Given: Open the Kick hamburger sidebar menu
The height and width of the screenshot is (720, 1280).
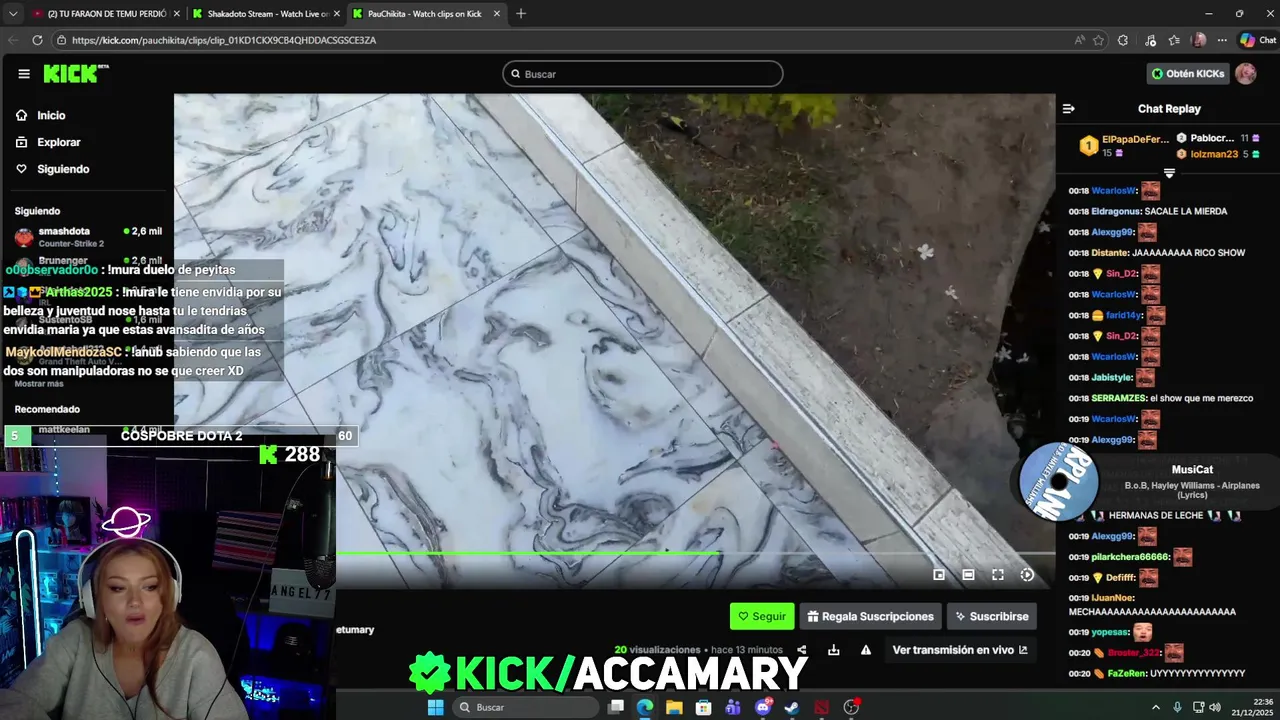Looking at the screenshot, I should tap(24, 74).
